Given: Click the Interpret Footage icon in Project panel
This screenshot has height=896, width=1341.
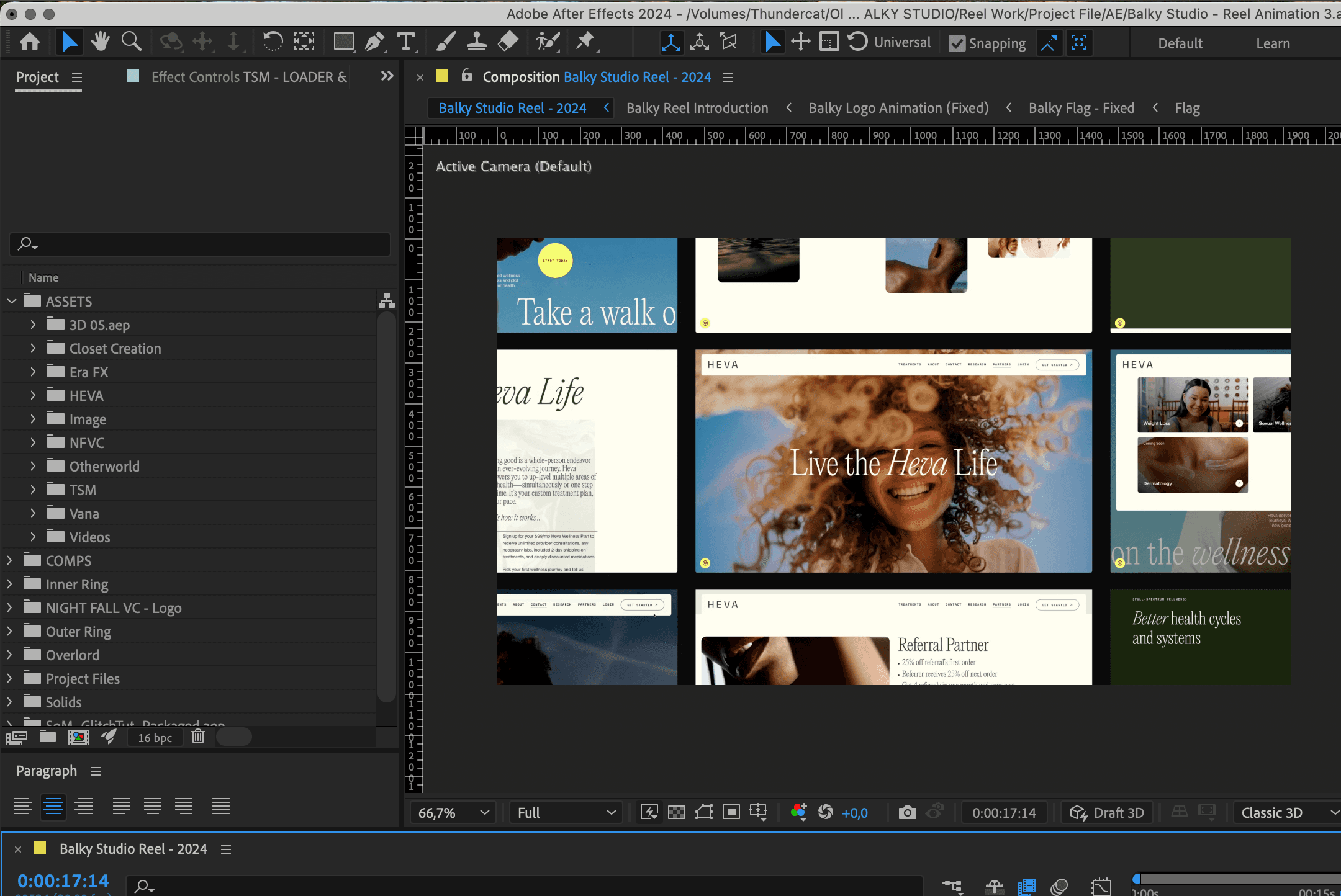Looking at the screenshot, I should point(17,737).
